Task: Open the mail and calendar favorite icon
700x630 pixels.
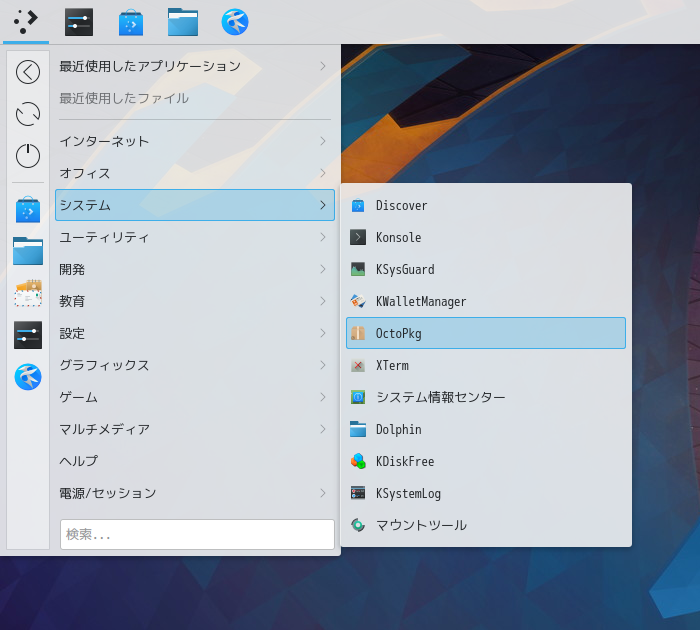Action: [28, 293]
